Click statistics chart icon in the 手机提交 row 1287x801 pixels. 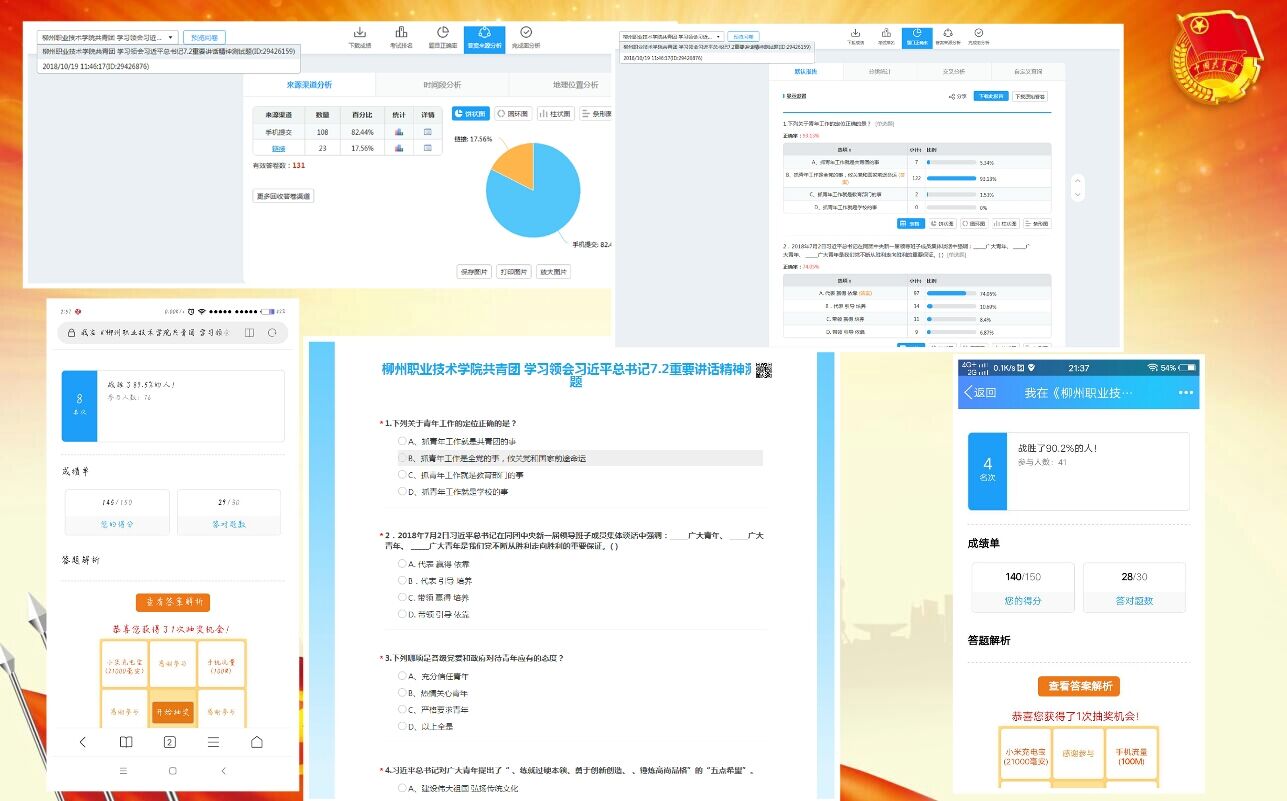pyautogui.click(x=398, y=132)
